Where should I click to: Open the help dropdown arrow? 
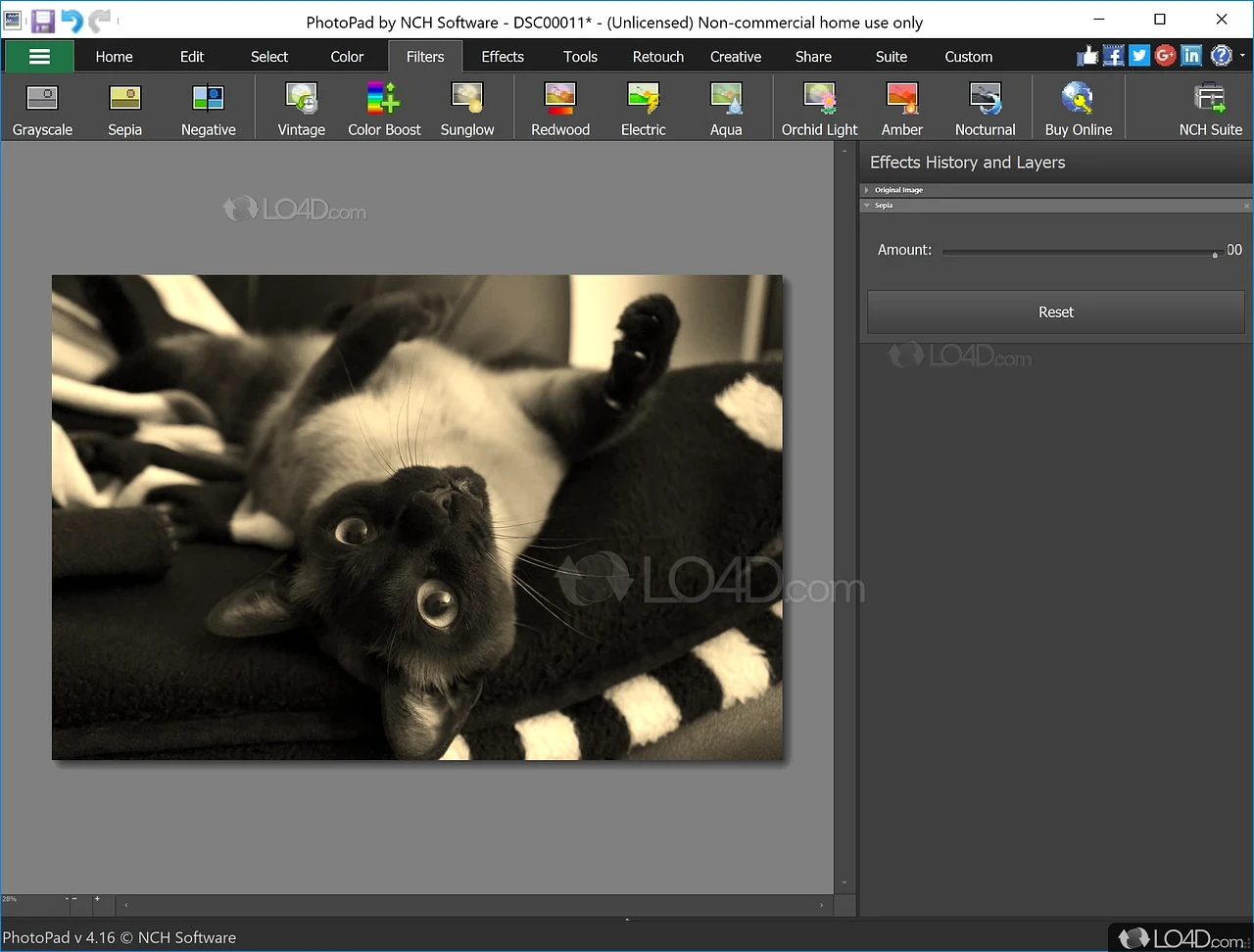click(1242, 56)
